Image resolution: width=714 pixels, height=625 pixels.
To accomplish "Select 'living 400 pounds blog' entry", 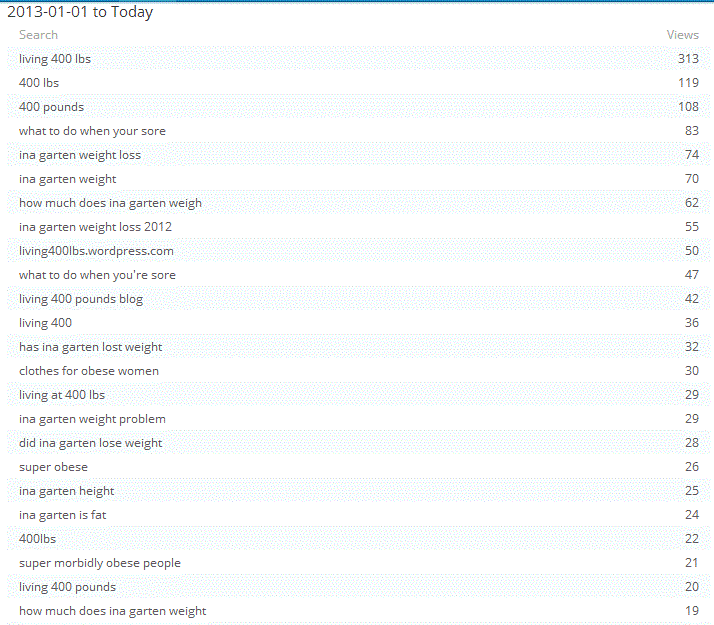I will click(81, 299).
